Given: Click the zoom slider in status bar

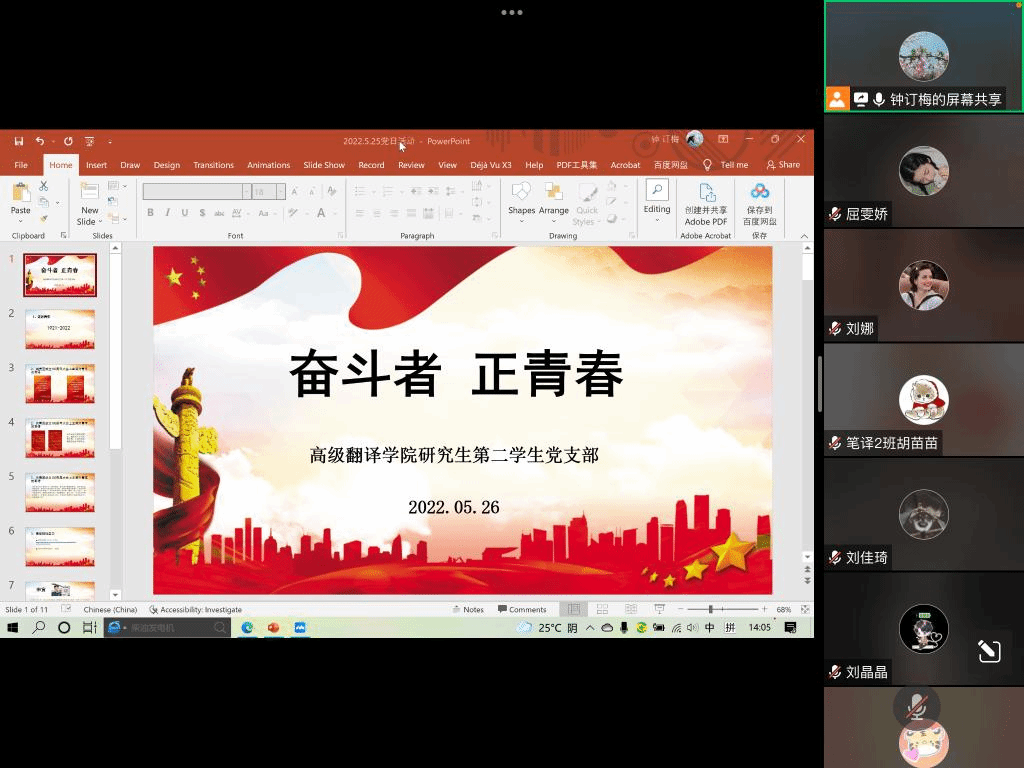Looking at the screenshot, I should [711, 609].
